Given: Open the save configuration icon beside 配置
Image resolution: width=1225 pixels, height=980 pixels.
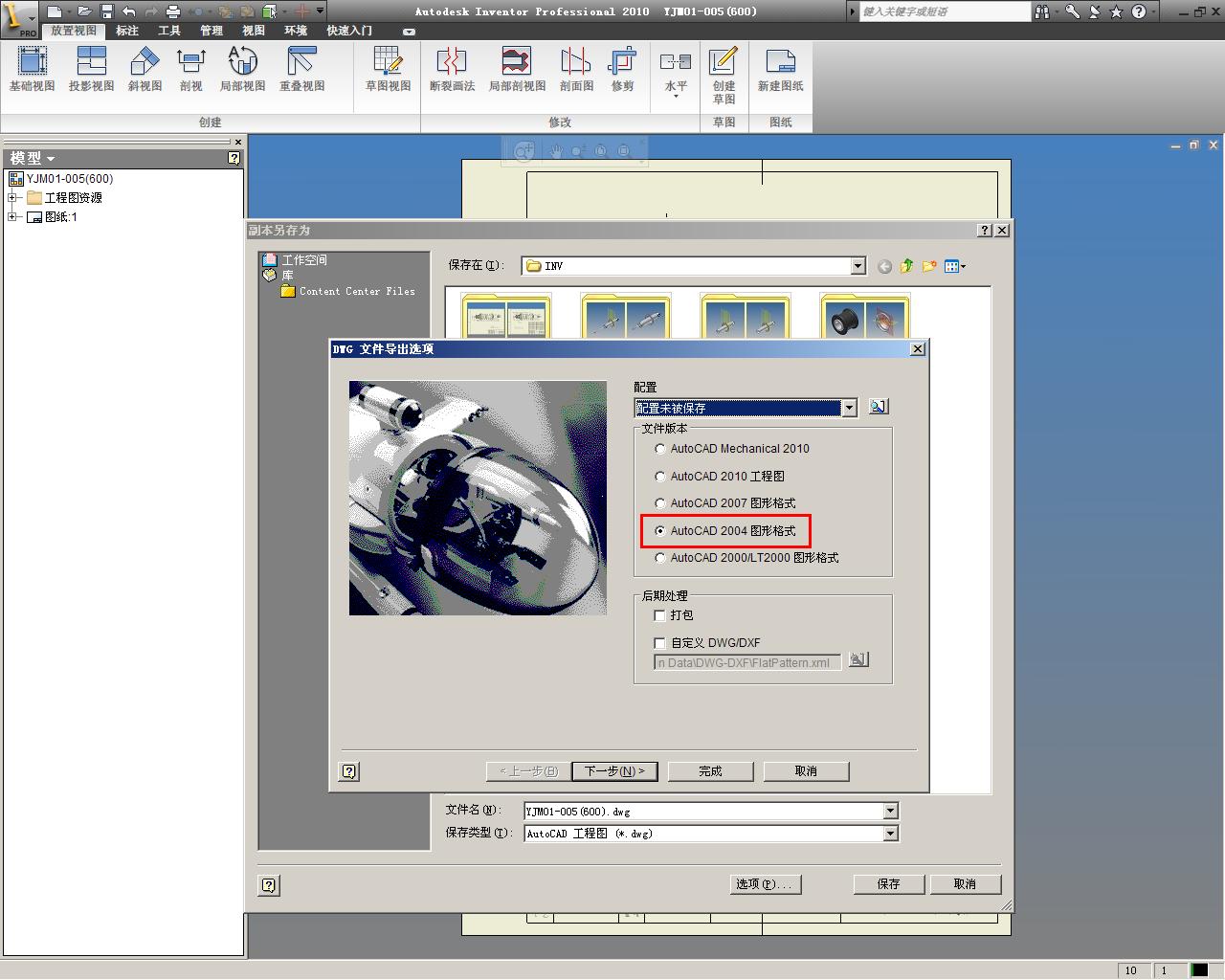Looking at the screenshot, I should (x=878, y=407).
